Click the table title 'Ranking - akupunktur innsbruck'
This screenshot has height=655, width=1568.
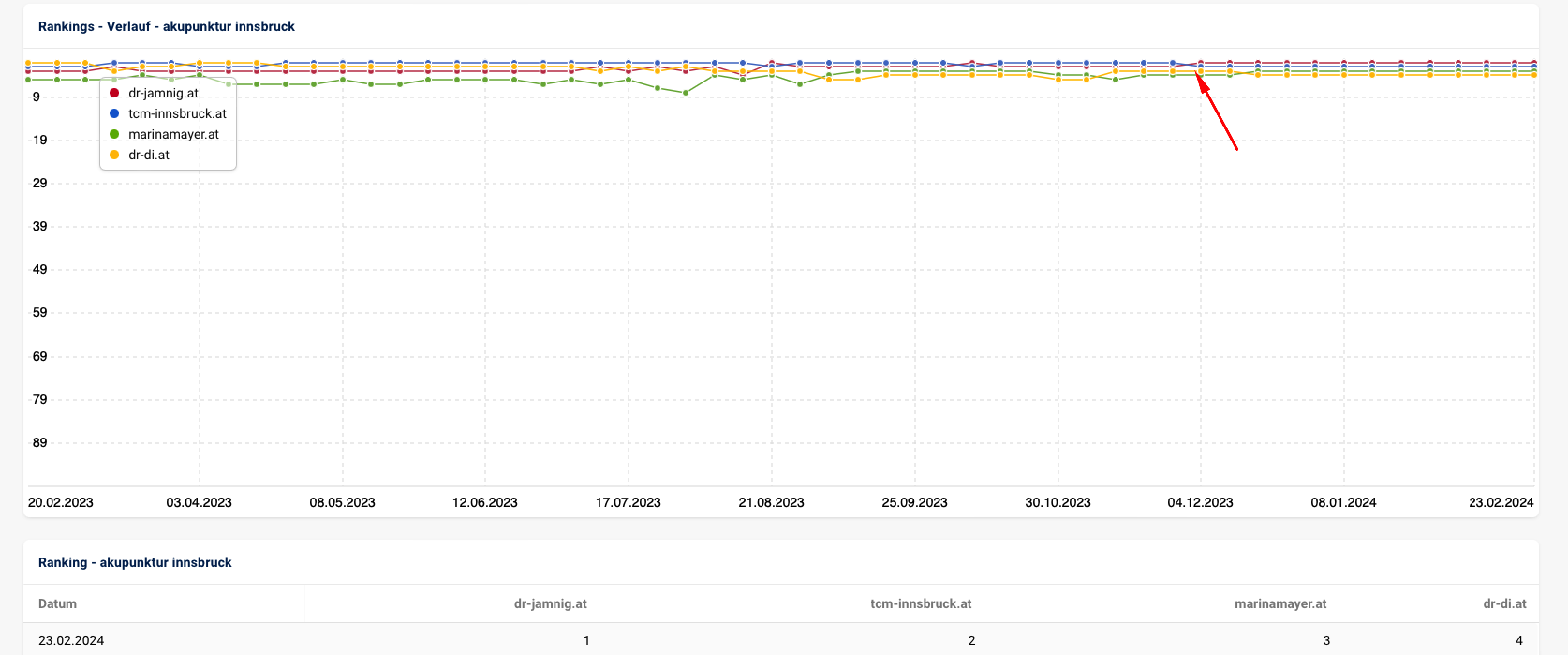click(135, 563)
